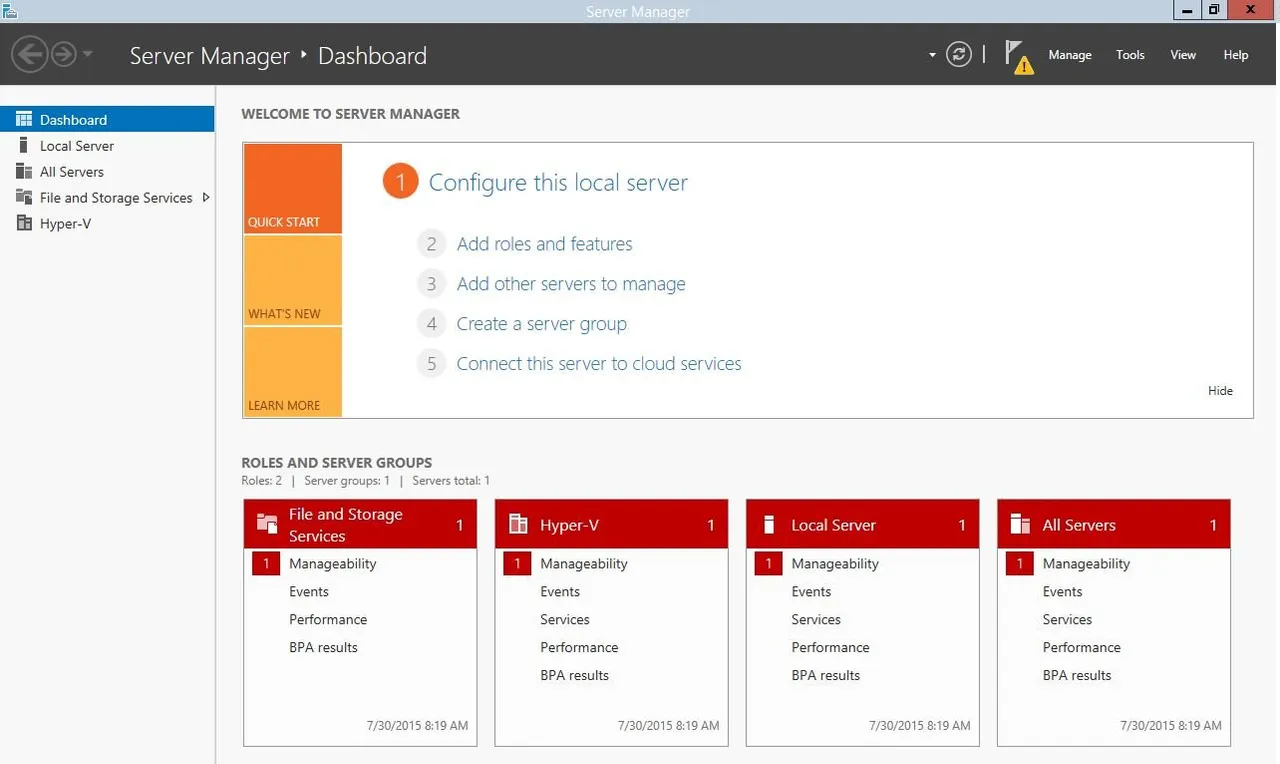
Task: Click Manageability alert badge in All Servers tile
Action: (x=1019, y=564)
